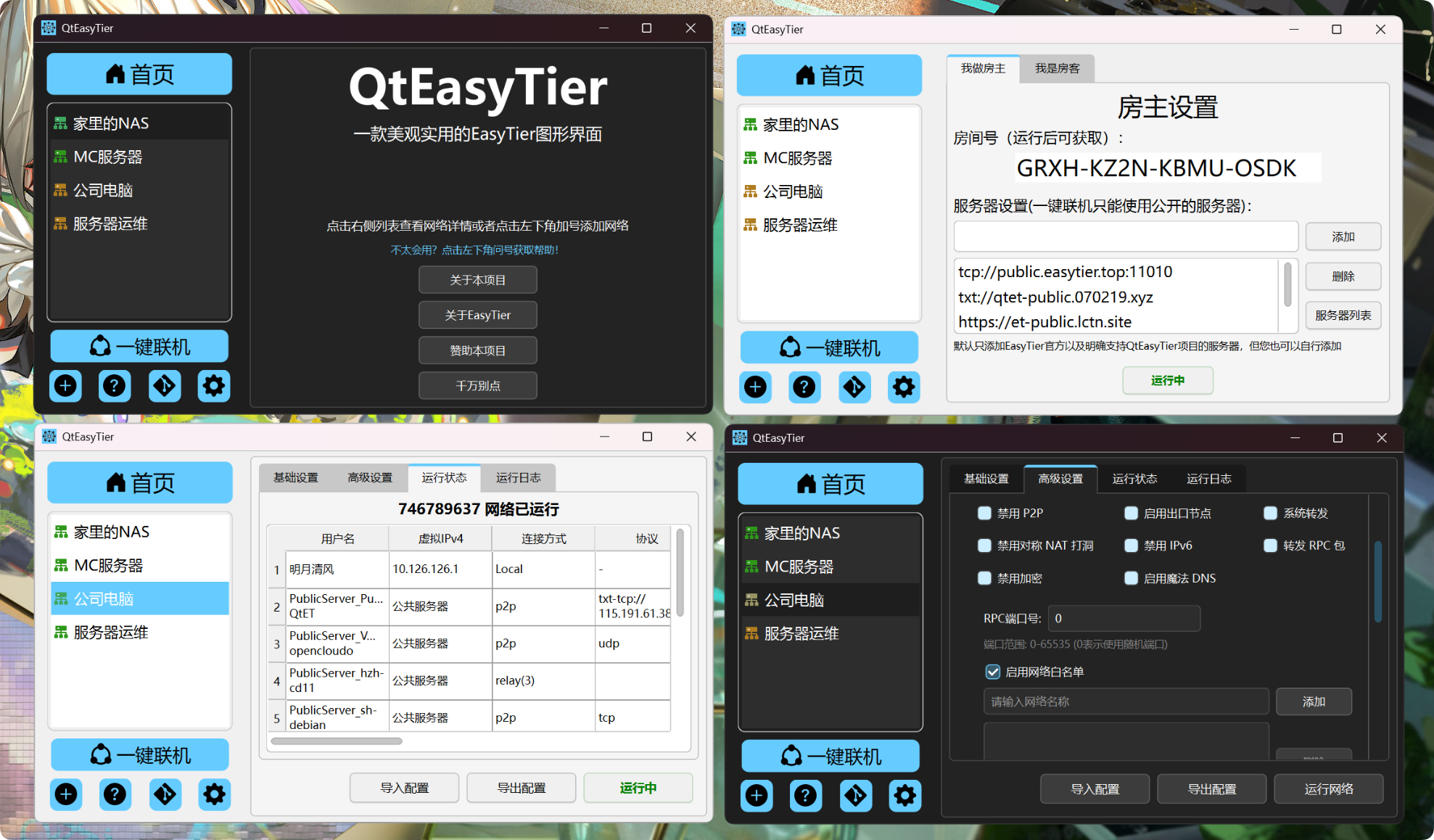Click 首页 home button in bottom-right window

tap(831, 484)
